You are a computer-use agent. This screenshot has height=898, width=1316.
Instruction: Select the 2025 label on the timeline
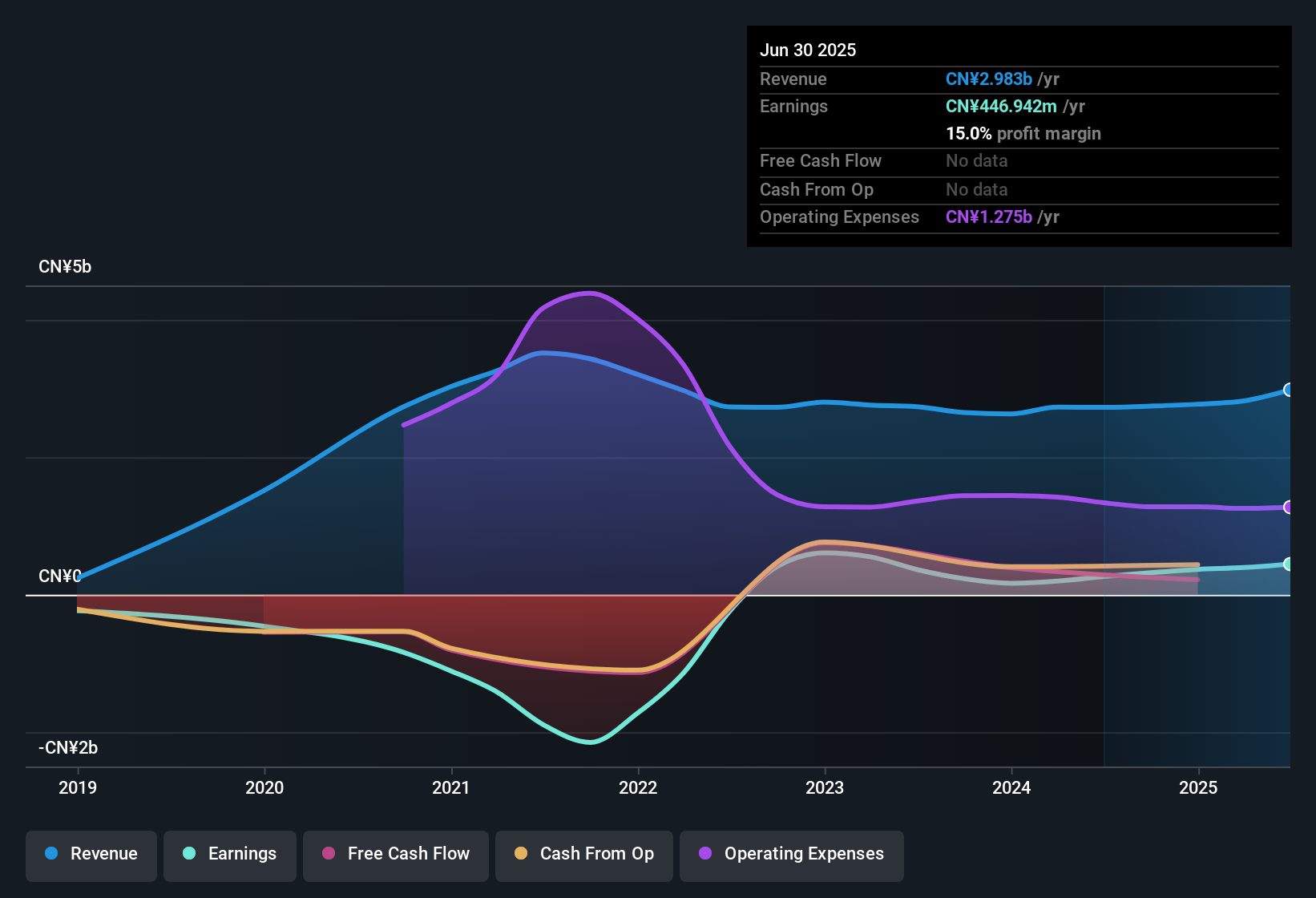(x=1198, y=787)
